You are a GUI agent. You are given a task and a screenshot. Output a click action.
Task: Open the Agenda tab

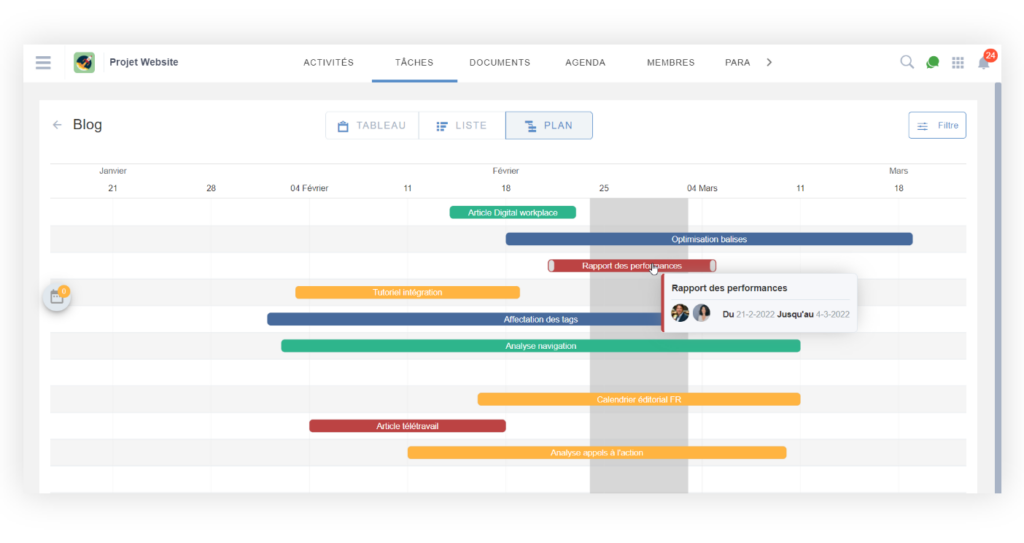[585, 63]
